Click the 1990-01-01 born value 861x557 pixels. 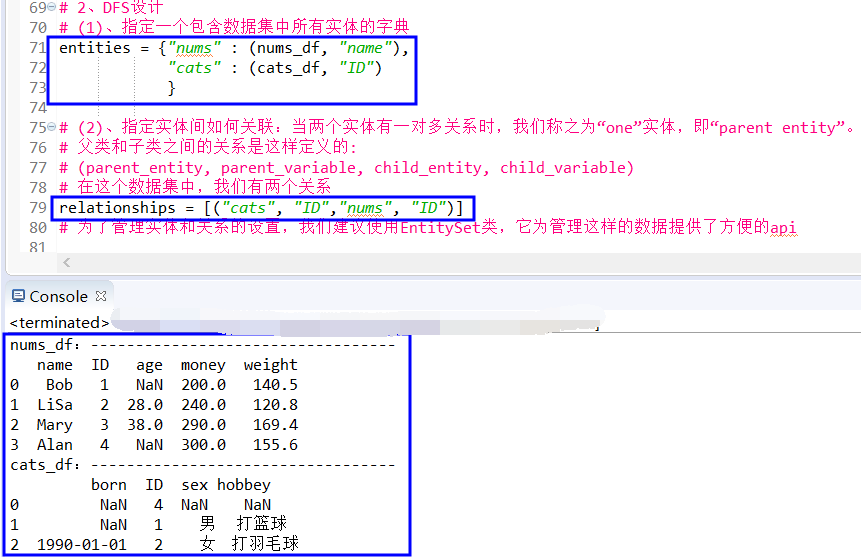tap(81, 544)
